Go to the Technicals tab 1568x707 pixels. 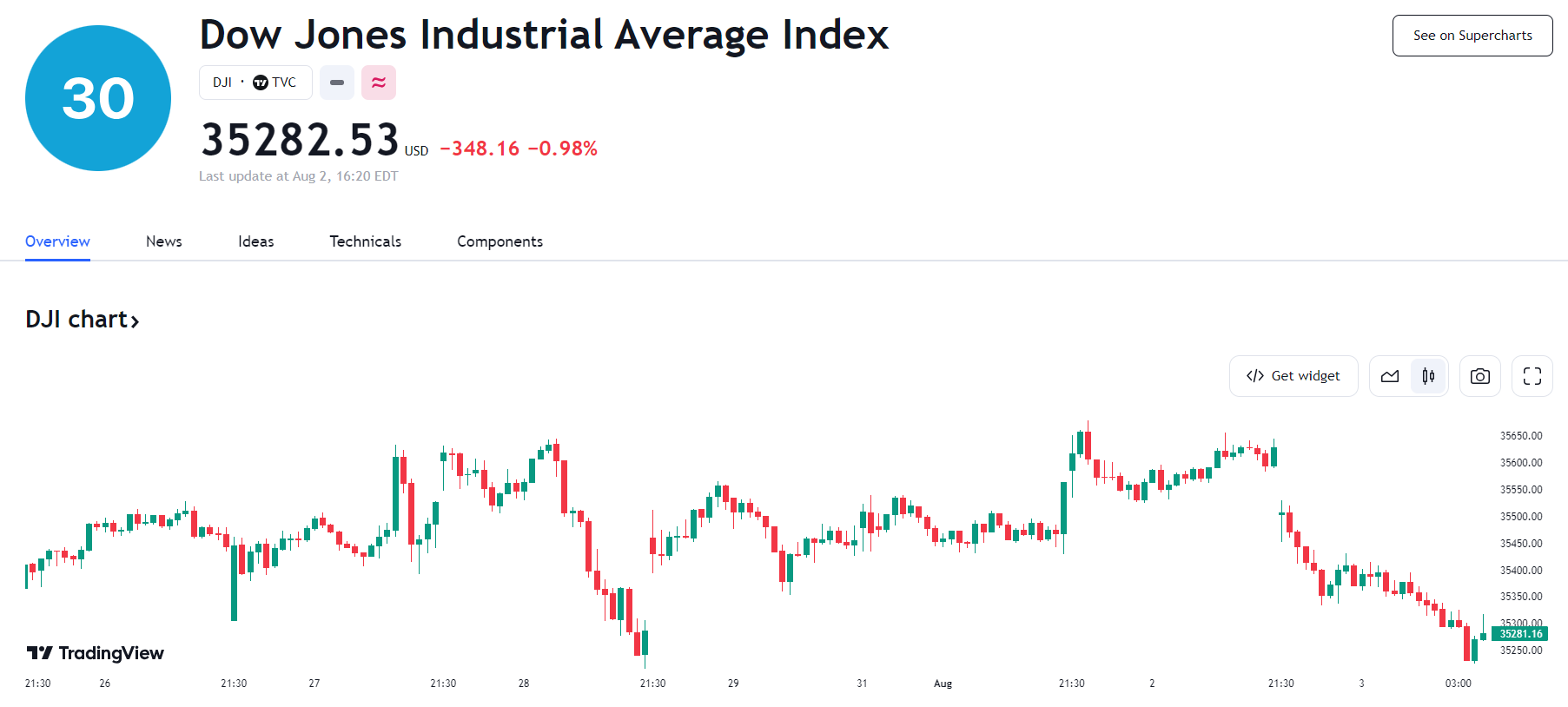click(366, 241)
